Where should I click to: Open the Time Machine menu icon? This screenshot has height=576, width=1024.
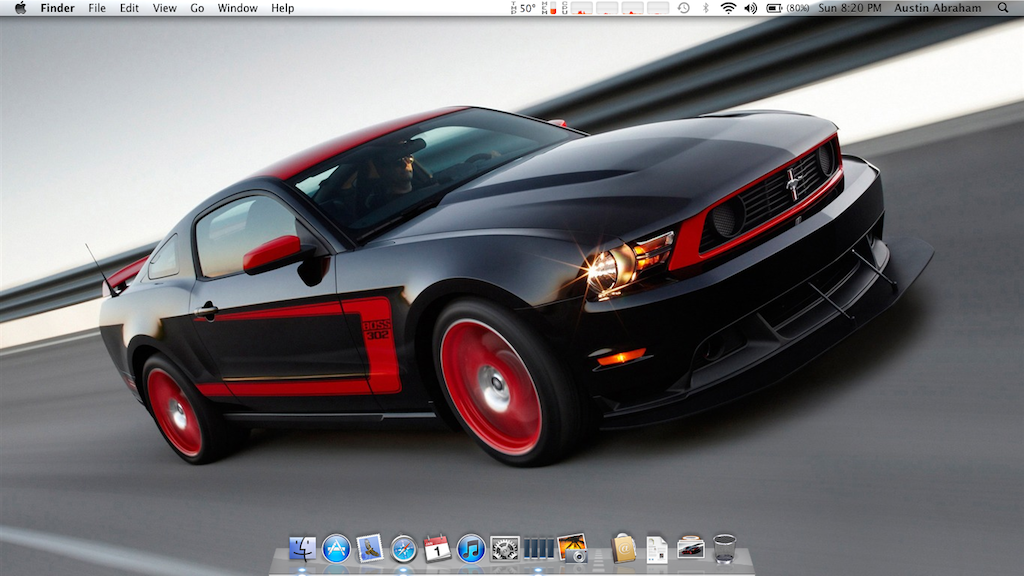[683, 8]
